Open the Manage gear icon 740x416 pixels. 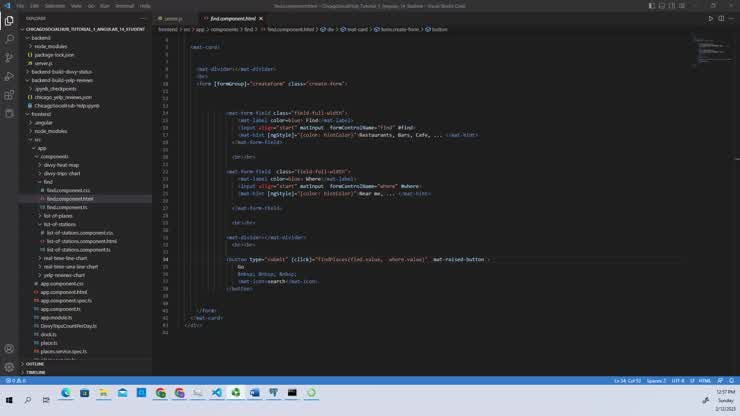click(x=9, y=367)
